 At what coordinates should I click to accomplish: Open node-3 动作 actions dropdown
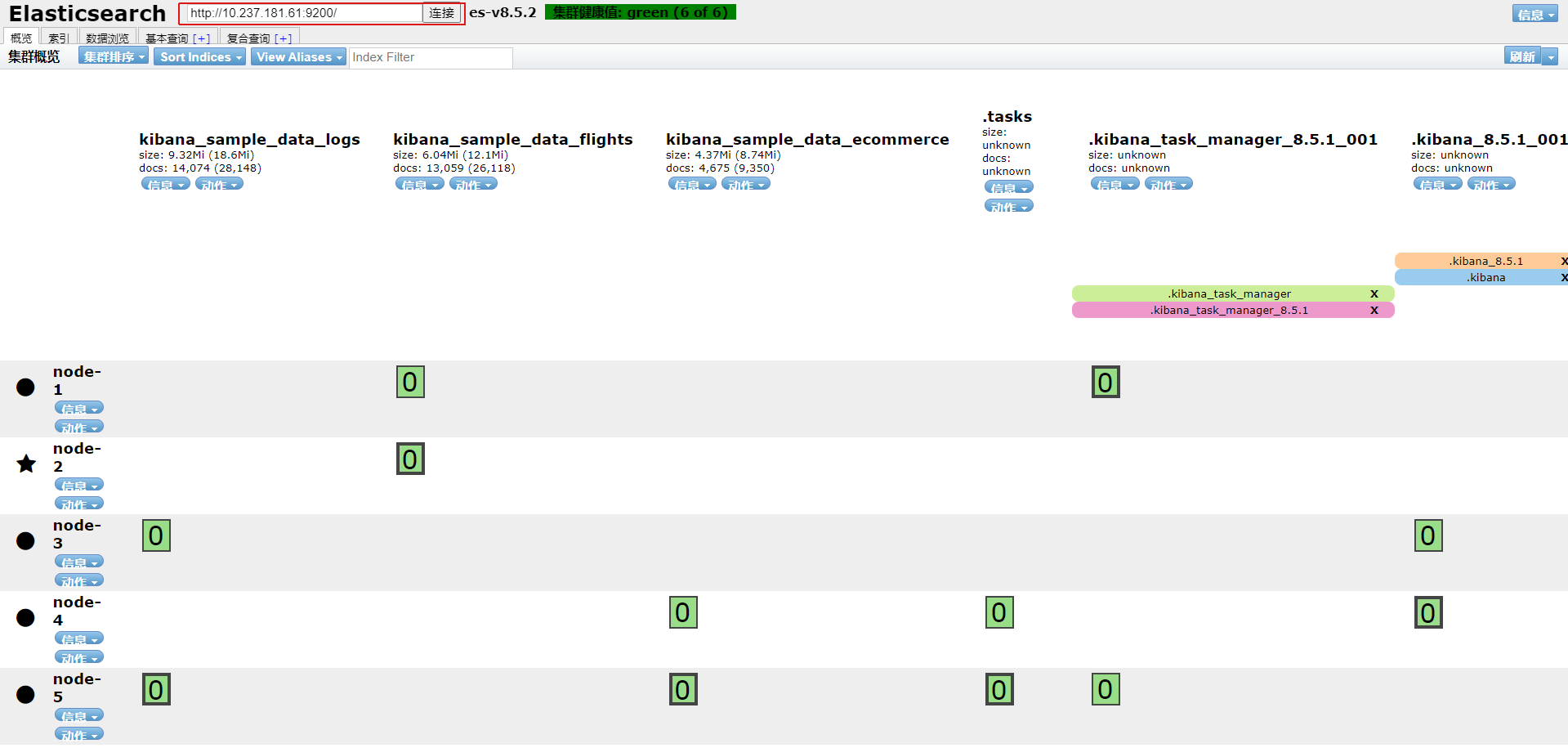point(79,580)
